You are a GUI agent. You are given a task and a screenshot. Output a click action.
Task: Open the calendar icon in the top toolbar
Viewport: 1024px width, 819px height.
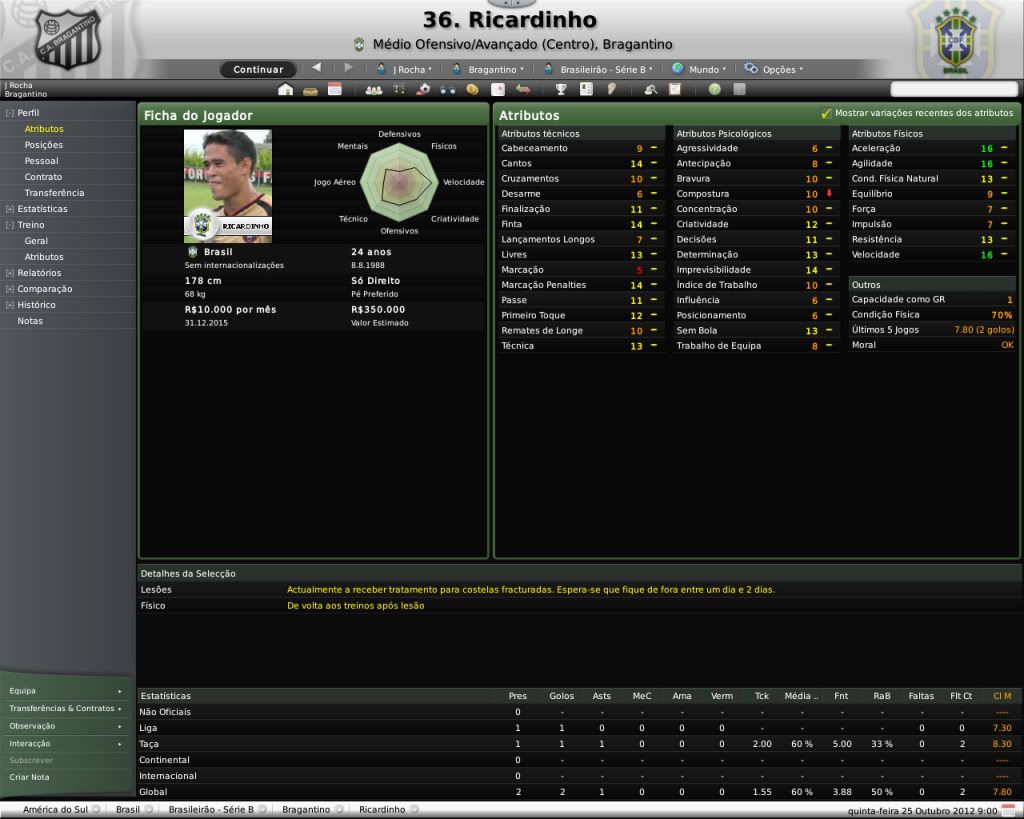[x=334, y=89]
